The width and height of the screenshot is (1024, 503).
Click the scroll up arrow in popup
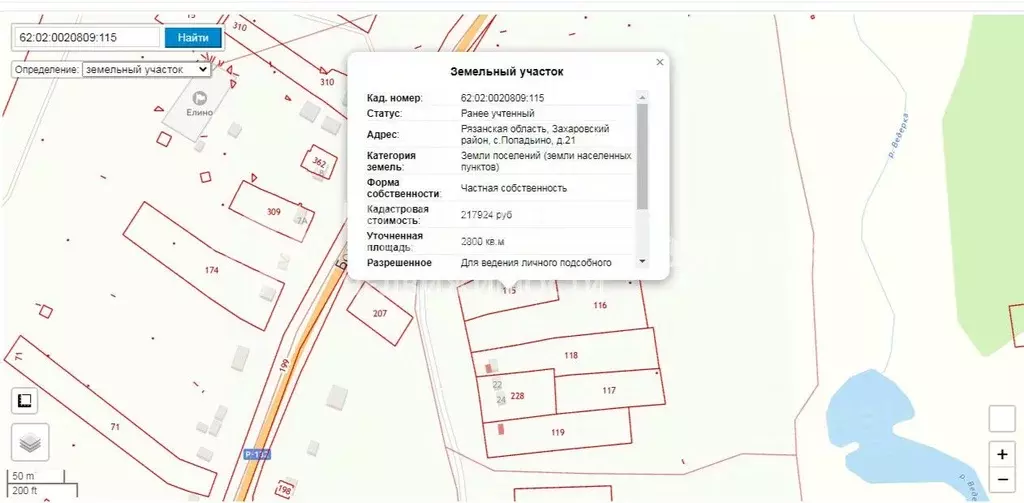point(642,97)
